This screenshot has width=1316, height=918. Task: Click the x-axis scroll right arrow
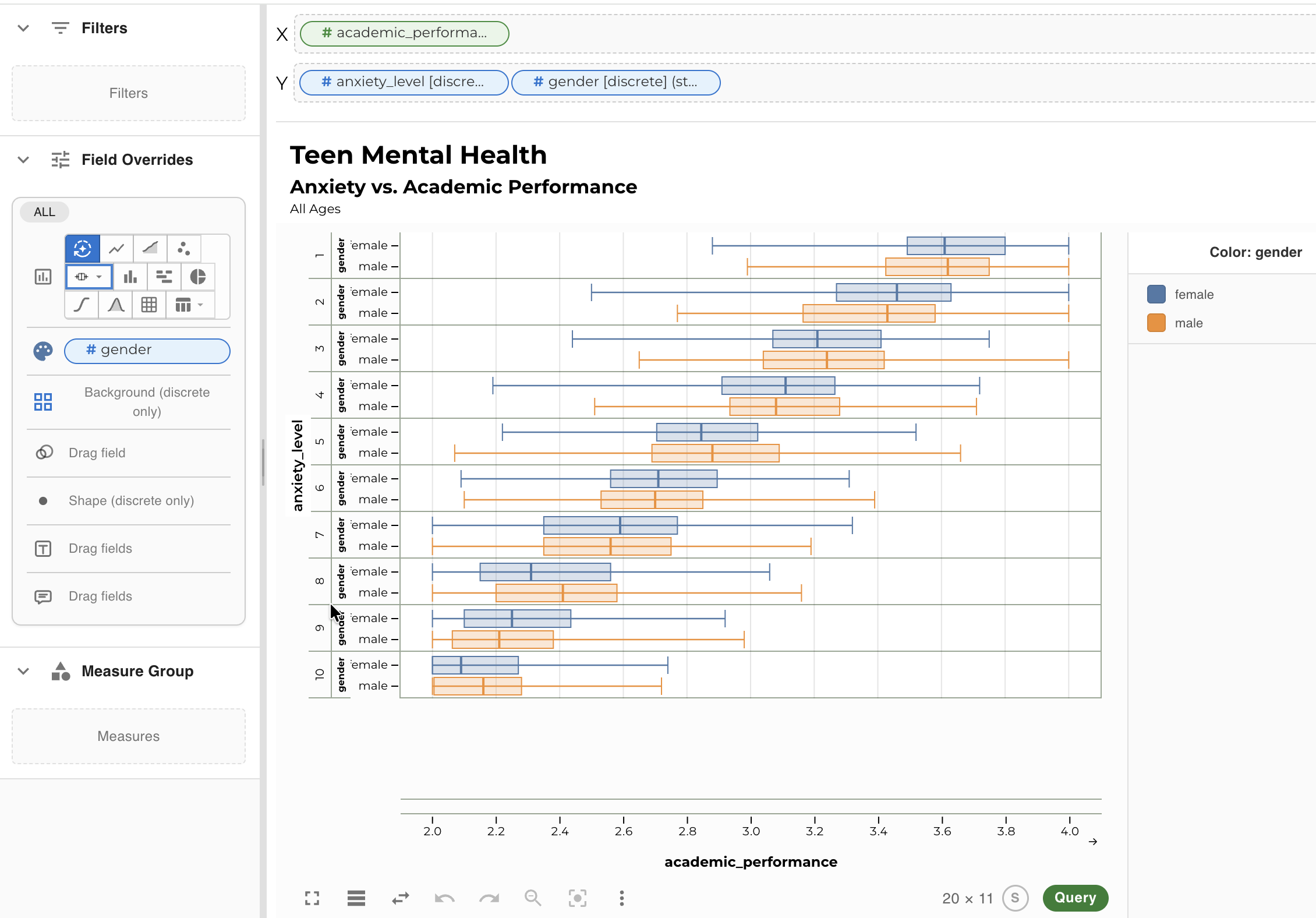click(1093, 842)
